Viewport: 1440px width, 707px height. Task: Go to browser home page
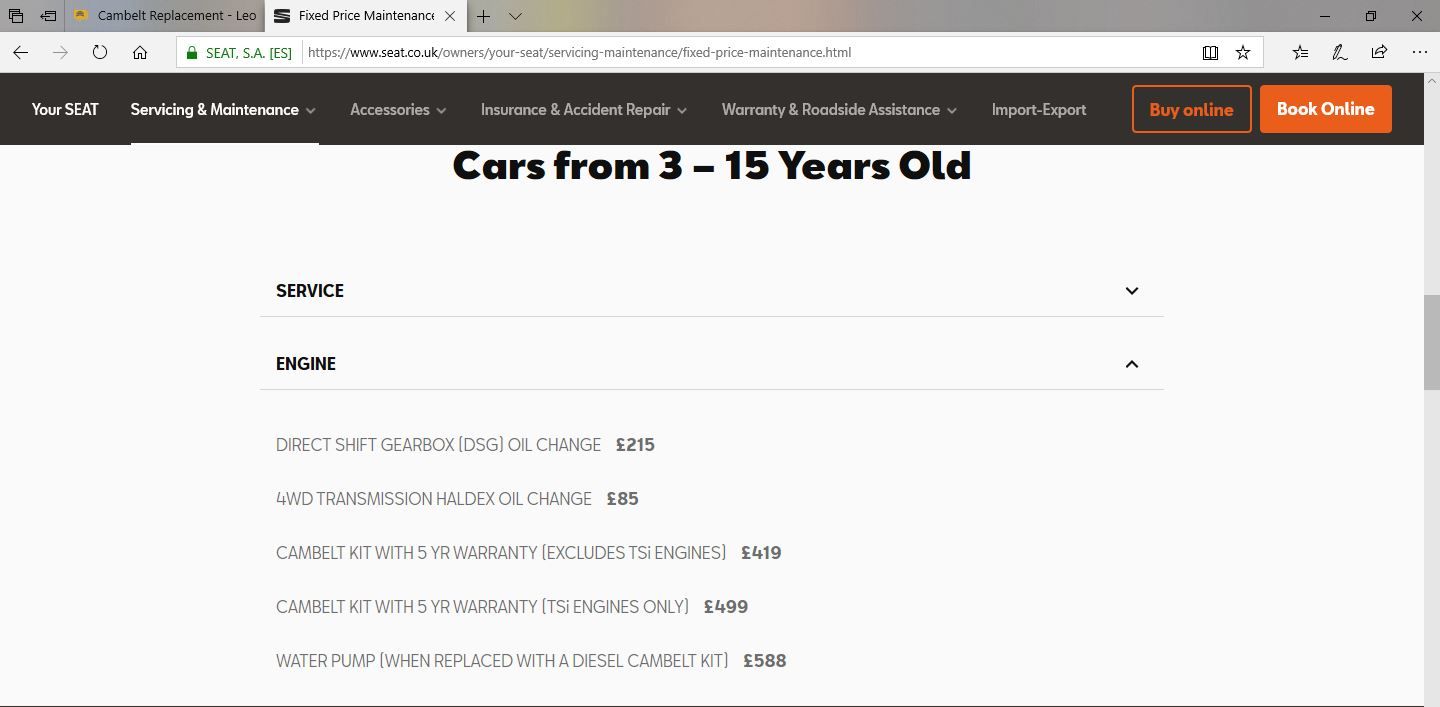tap(140, 53)
